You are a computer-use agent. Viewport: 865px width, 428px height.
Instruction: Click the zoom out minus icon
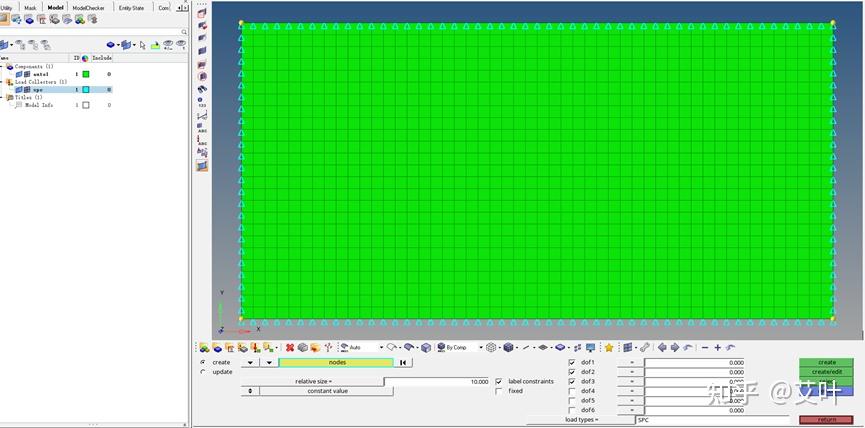[705, 347]
